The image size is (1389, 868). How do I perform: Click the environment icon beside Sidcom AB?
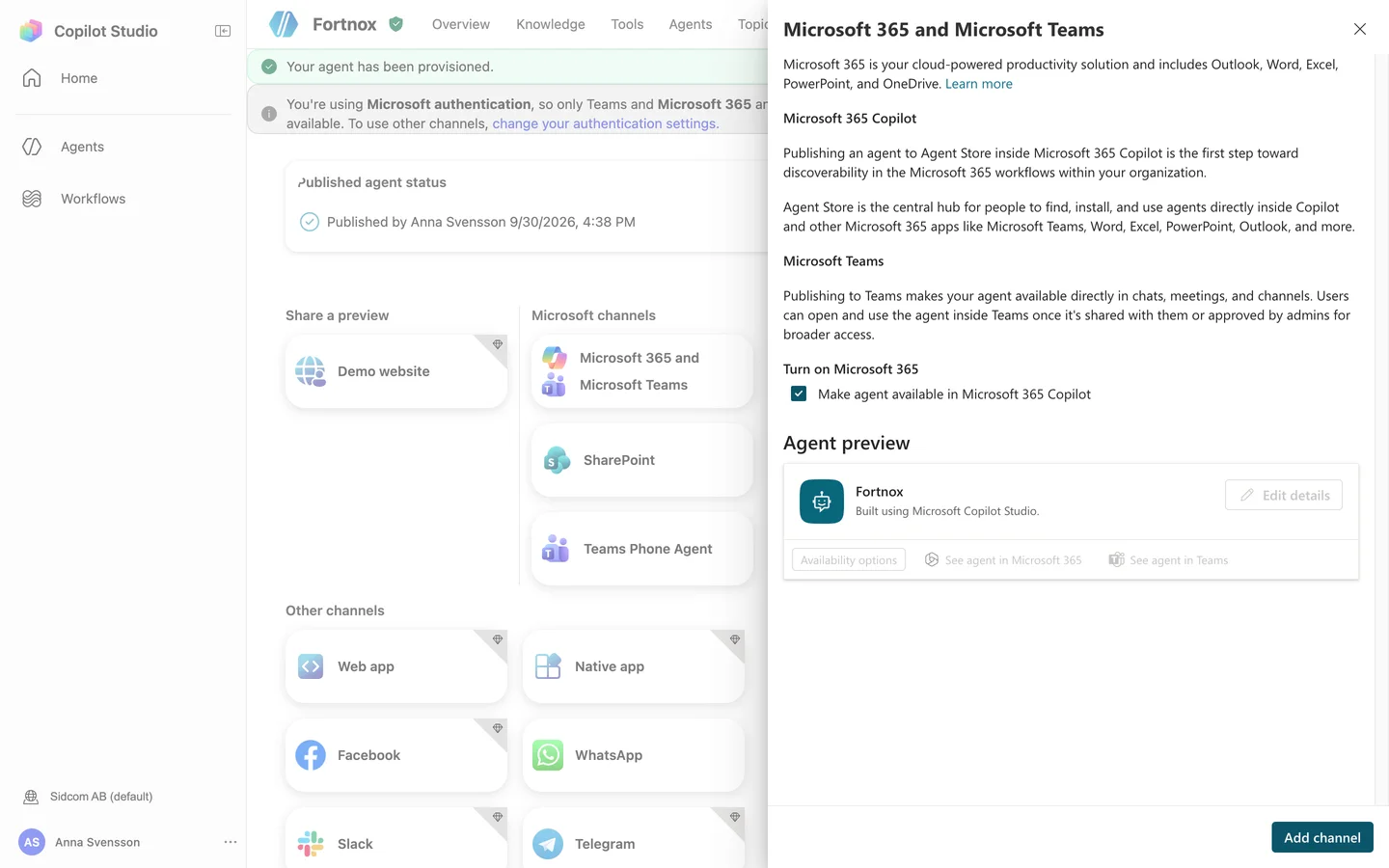pyautogui.click(x=31, y=797)
